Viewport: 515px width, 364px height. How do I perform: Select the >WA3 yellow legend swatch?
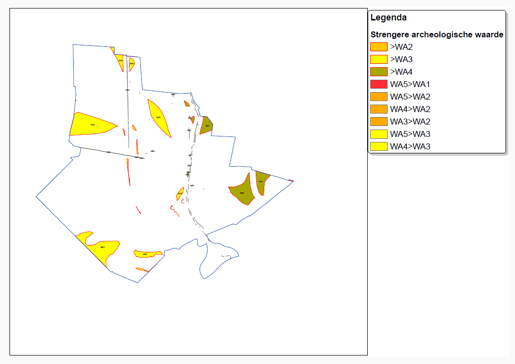point(379,59)
